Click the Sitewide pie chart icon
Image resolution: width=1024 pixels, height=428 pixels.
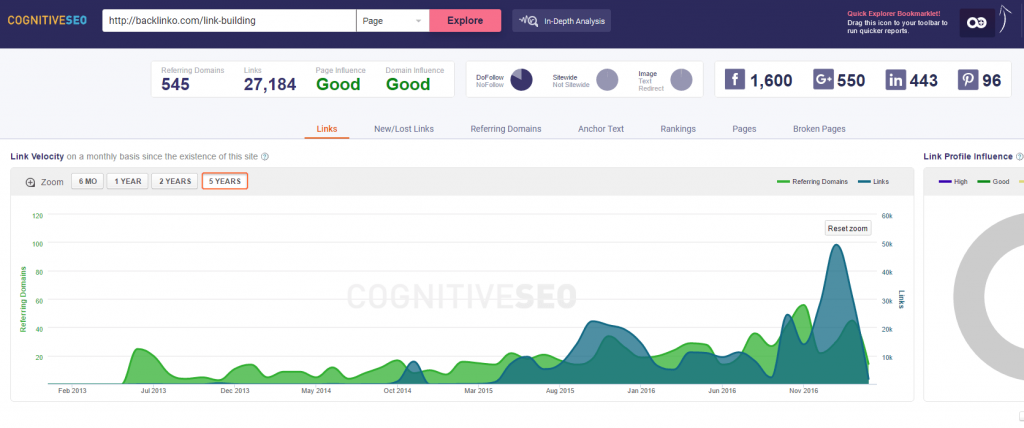[607, 80]
